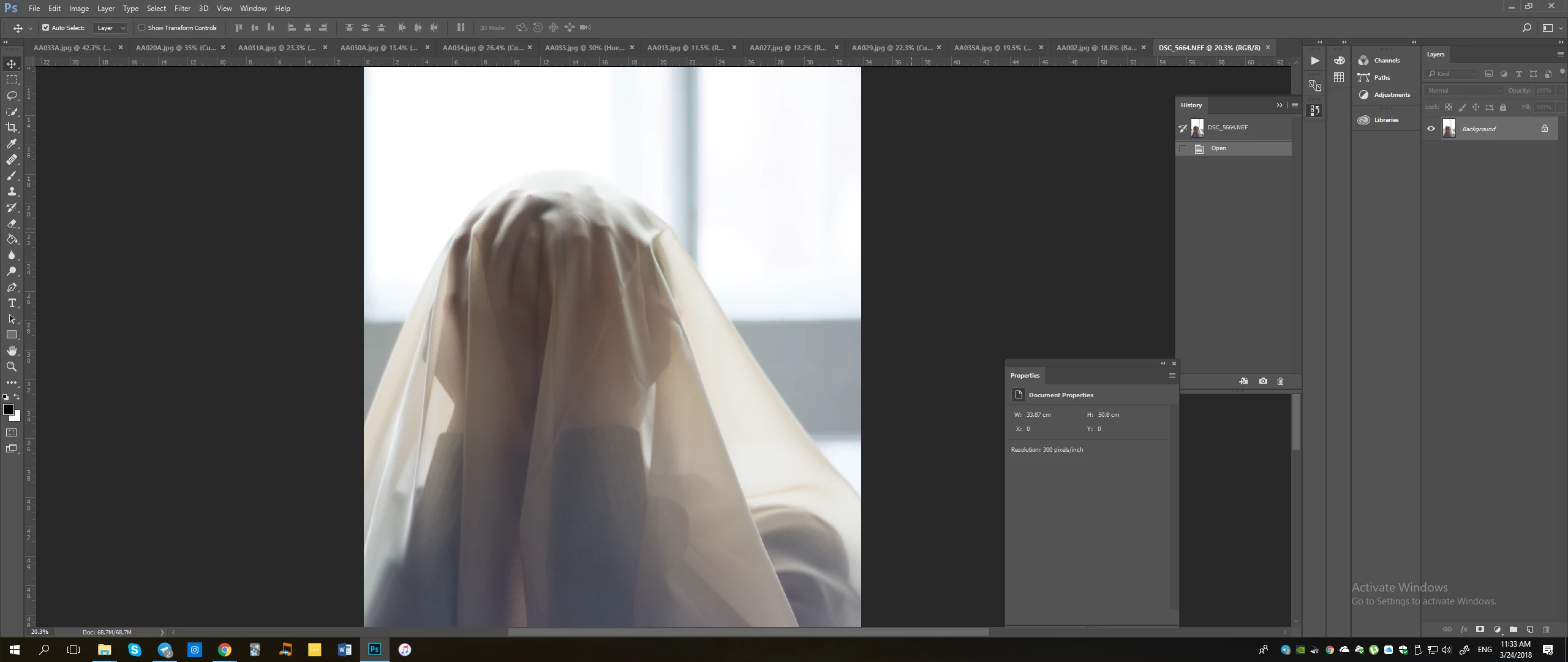Viewport: 1568px width, 662px height.
Task: Create new snapshot camera icon in History
Action: click(1263, 381)
